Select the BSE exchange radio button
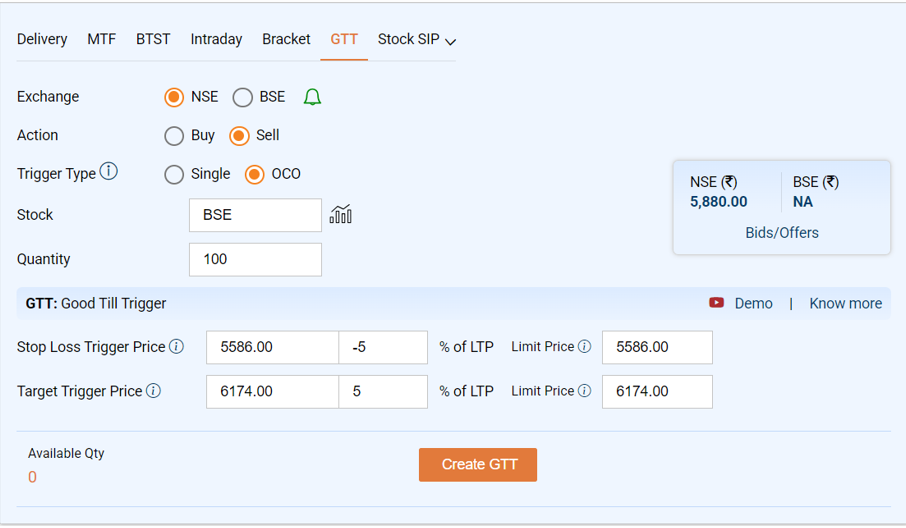 click(243, 97)
